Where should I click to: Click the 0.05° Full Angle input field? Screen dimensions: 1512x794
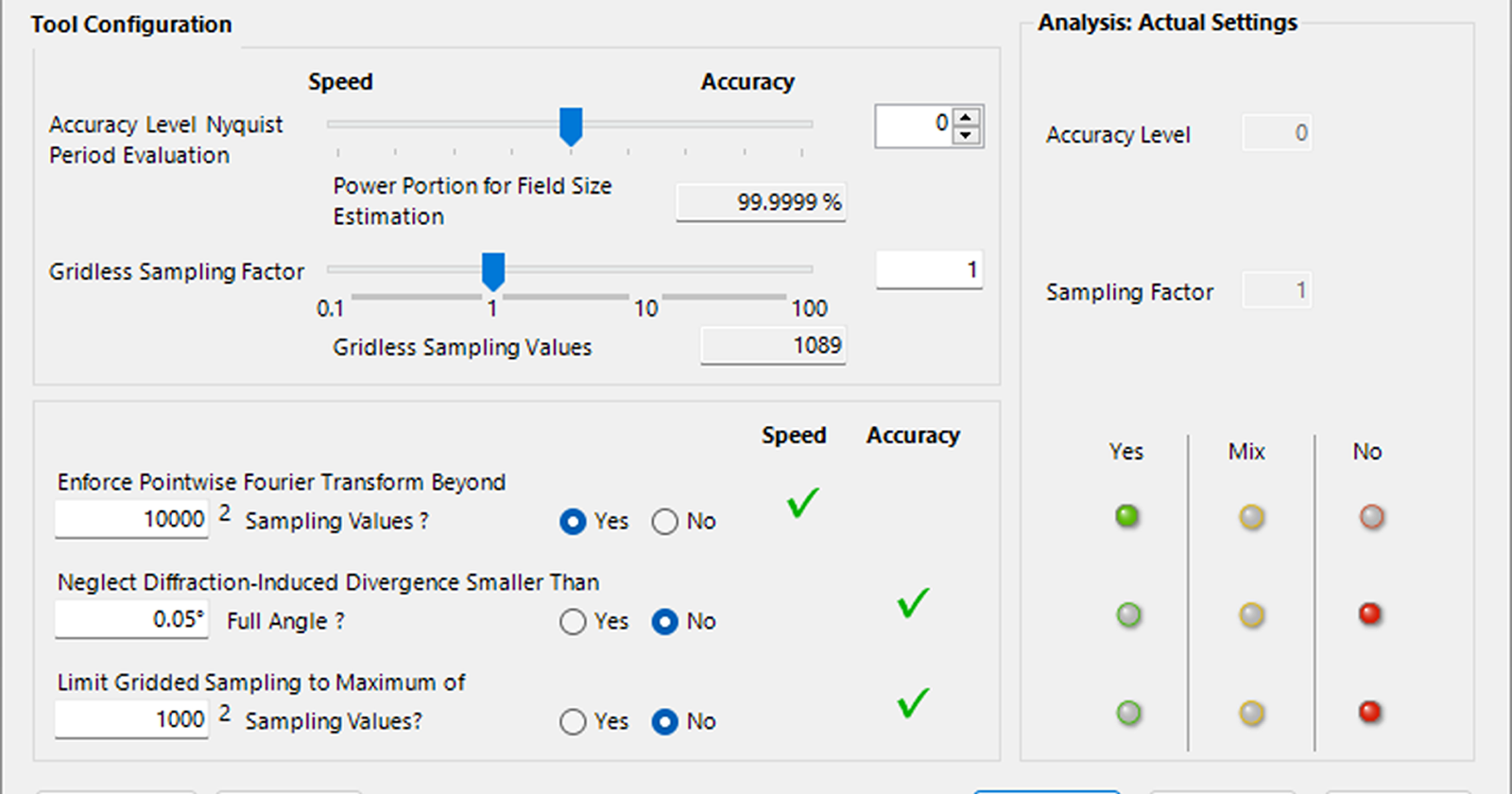tap(131, 620)
